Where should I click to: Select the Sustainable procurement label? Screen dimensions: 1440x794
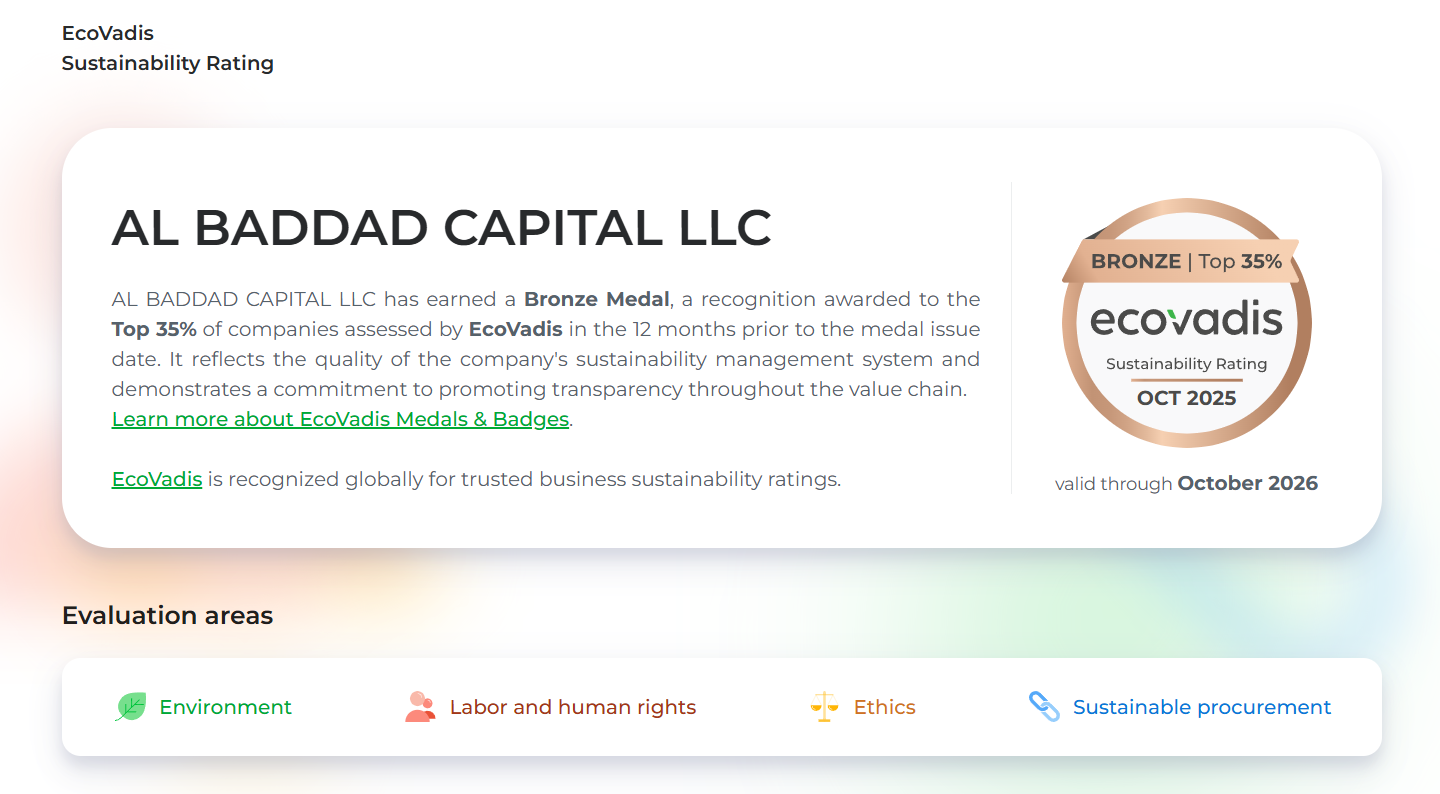coord(1201,707)
